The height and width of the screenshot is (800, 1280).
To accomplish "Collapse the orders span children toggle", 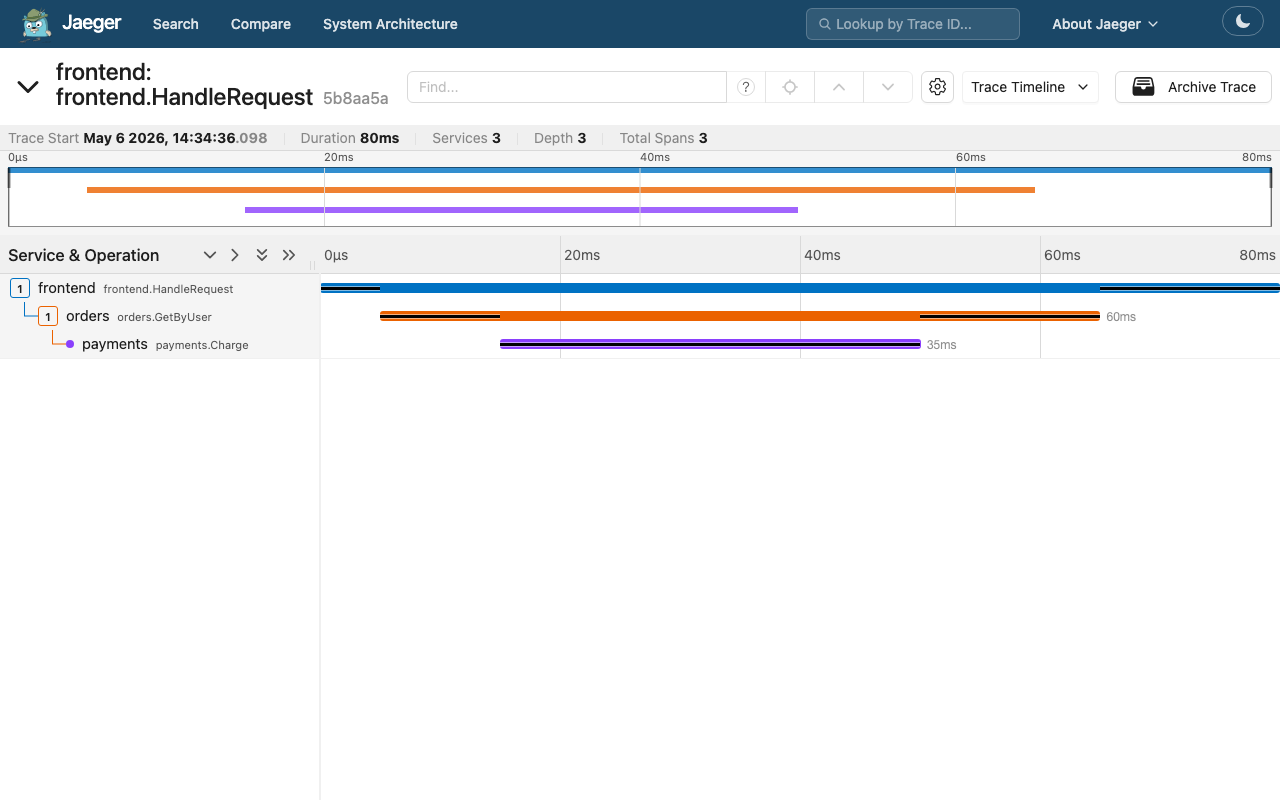I will click(x=48, y=316).
